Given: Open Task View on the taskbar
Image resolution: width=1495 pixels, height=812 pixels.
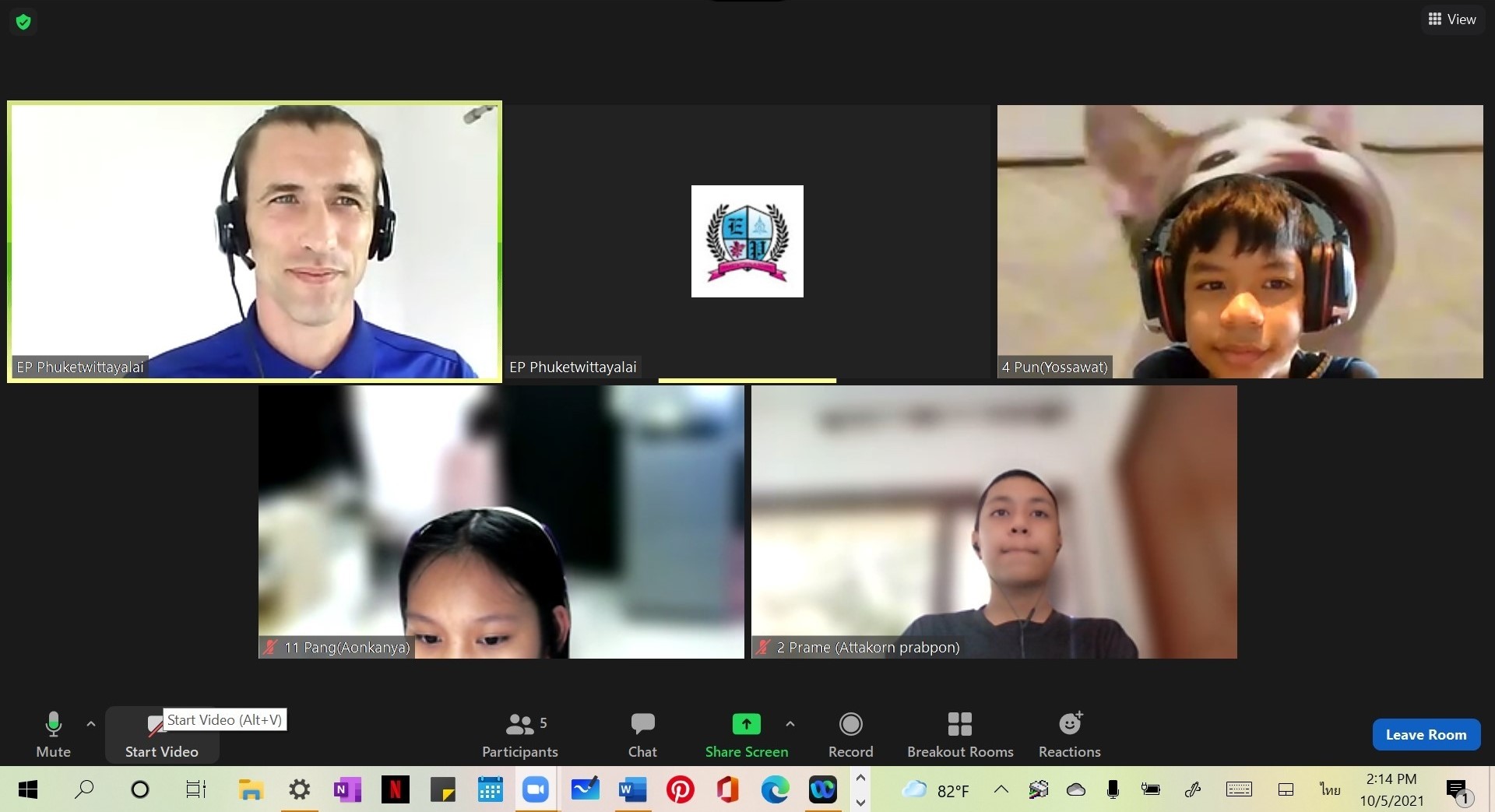Looking at the screenshot, I should click(195, 790).
